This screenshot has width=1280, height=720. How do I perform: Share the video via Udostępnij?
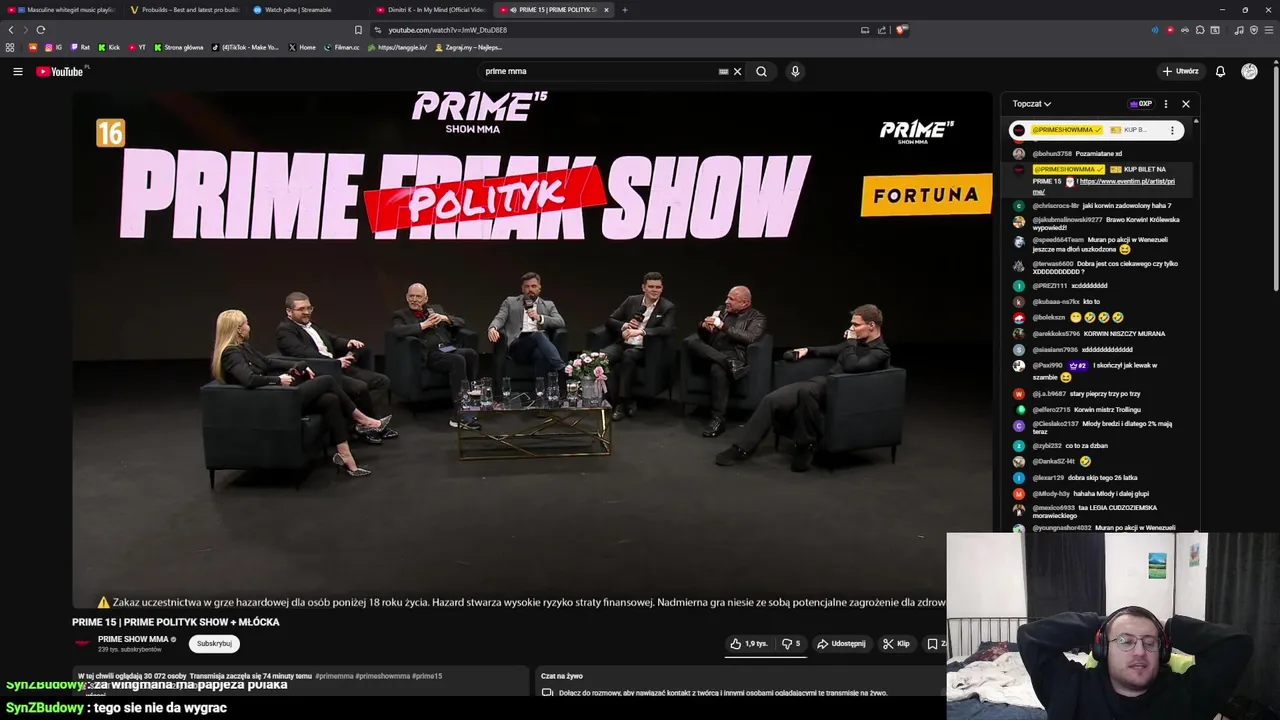coord(841,643)
